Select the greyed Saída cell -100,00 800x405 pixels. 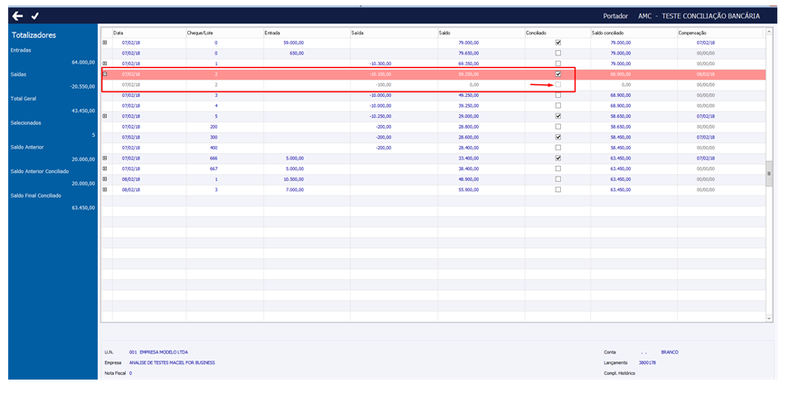coord(384,85)
